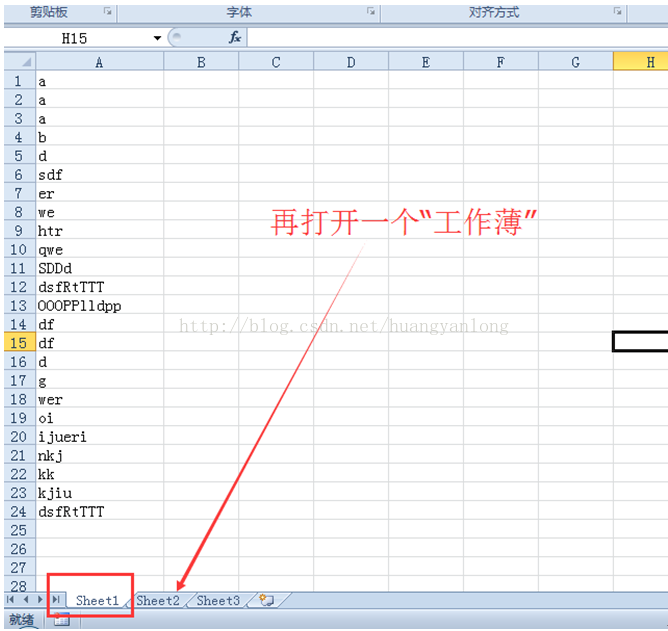Go to next sheet tab with navigation arrow

(x=40, y=599)
